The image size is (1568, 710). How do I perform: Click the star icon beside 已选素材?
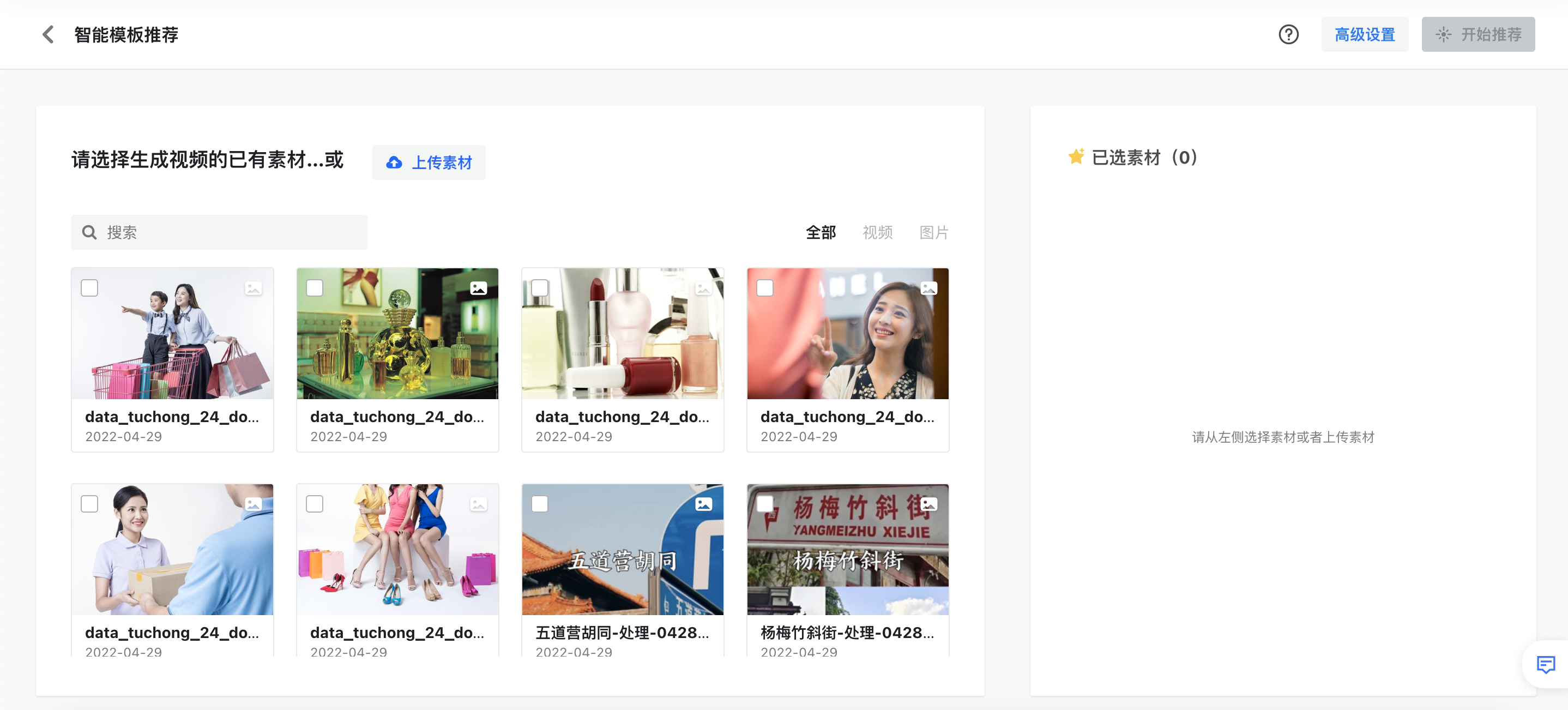[x=1076, y=157]
